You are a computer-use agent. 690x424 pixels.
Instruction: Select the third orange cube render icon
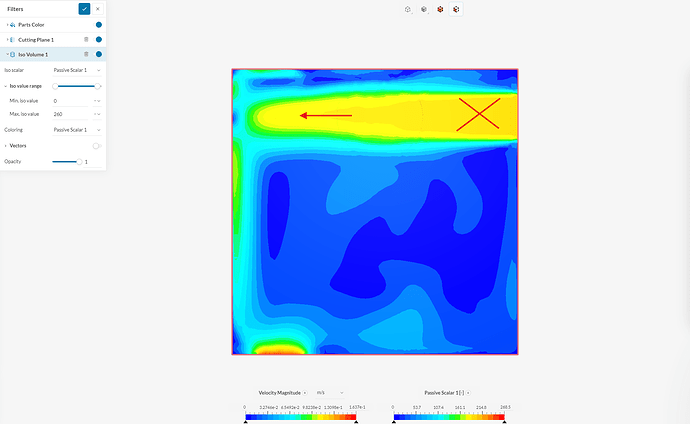440,9
